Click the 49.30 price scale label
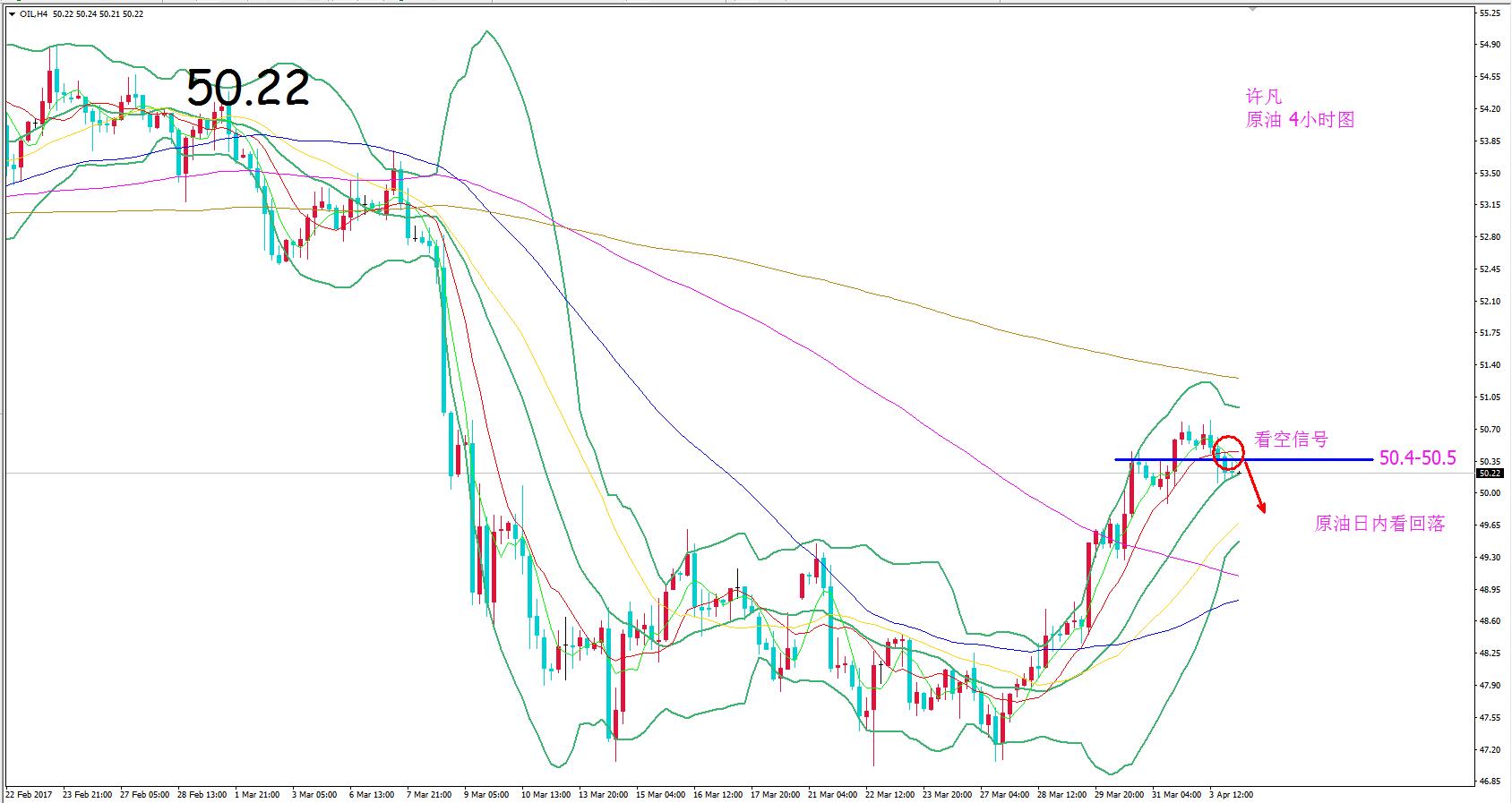This screenshot has height=803, width=1512. point(1491,558)
